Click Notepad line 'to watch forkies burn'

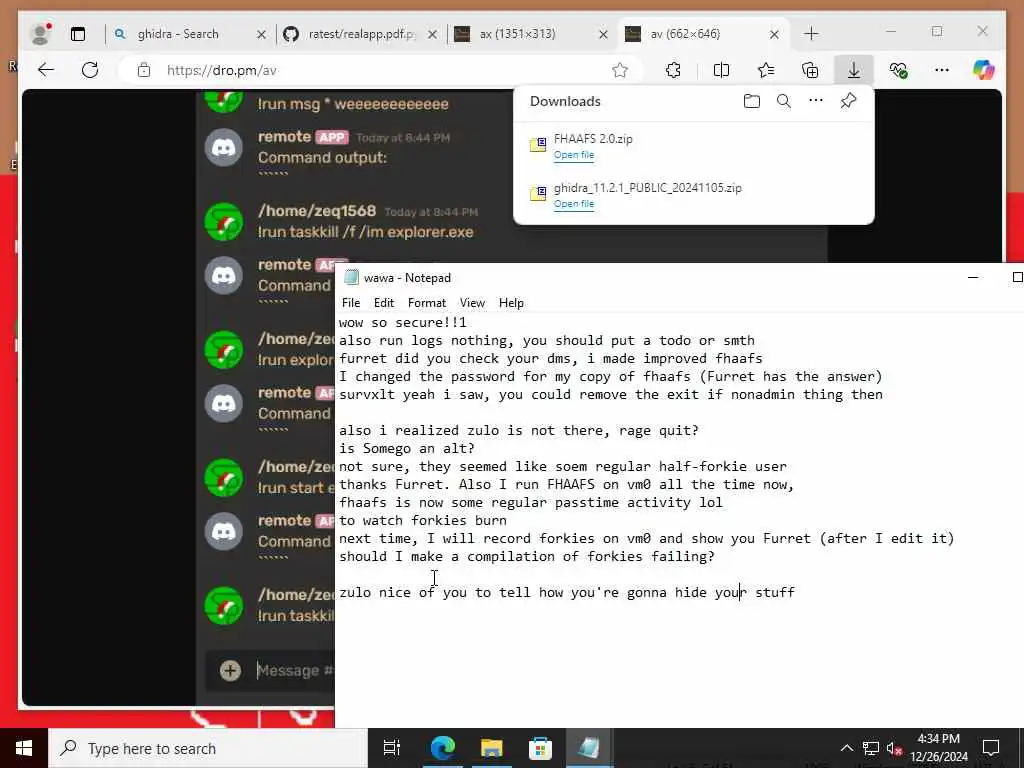pyautogui.click(x=423, y=520)
